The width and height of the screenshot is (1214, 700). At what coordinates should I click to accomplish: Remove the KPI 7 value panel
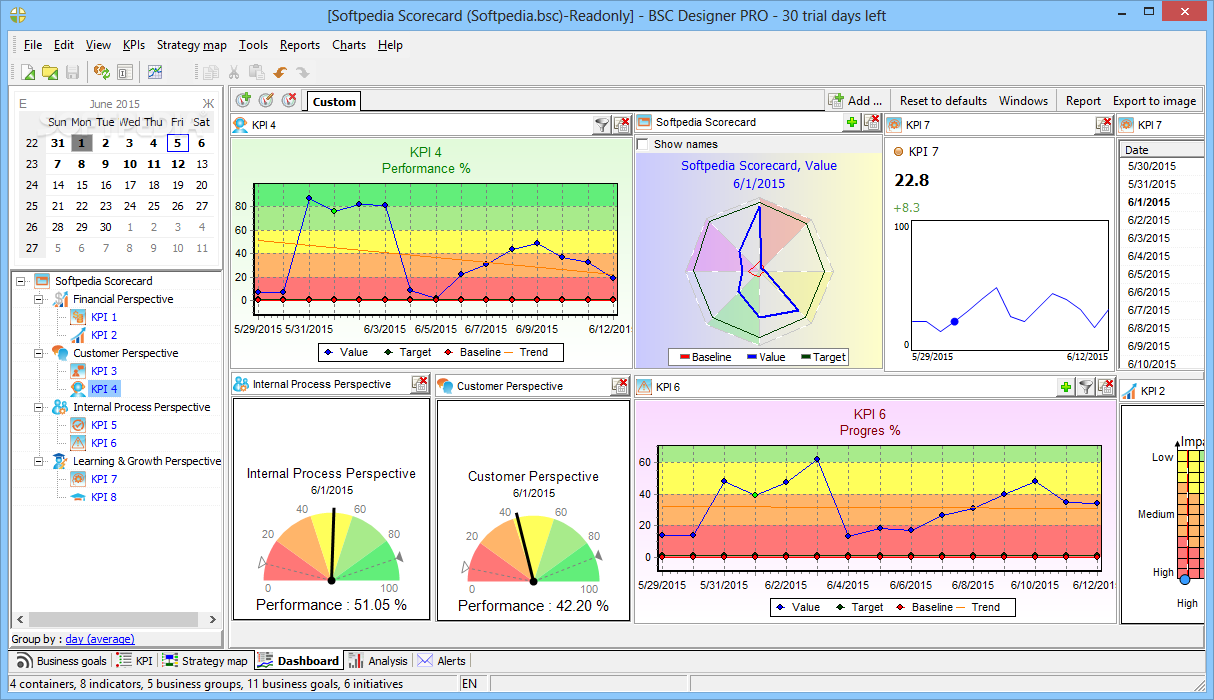pos(1103,125)
